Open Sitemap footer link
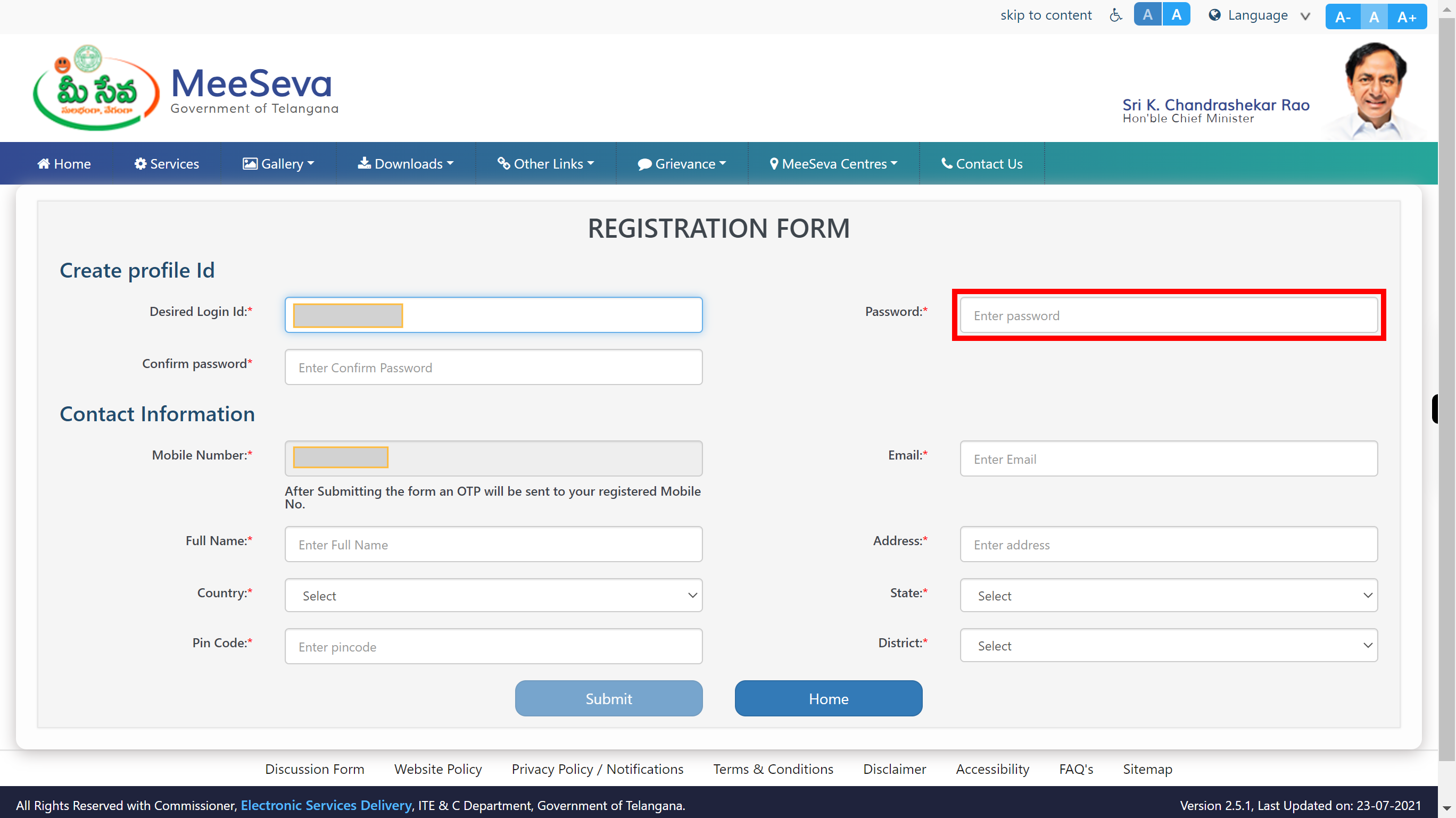Image resolution: width=1456 pixels, height=818 pixels. coord(1147,769)
